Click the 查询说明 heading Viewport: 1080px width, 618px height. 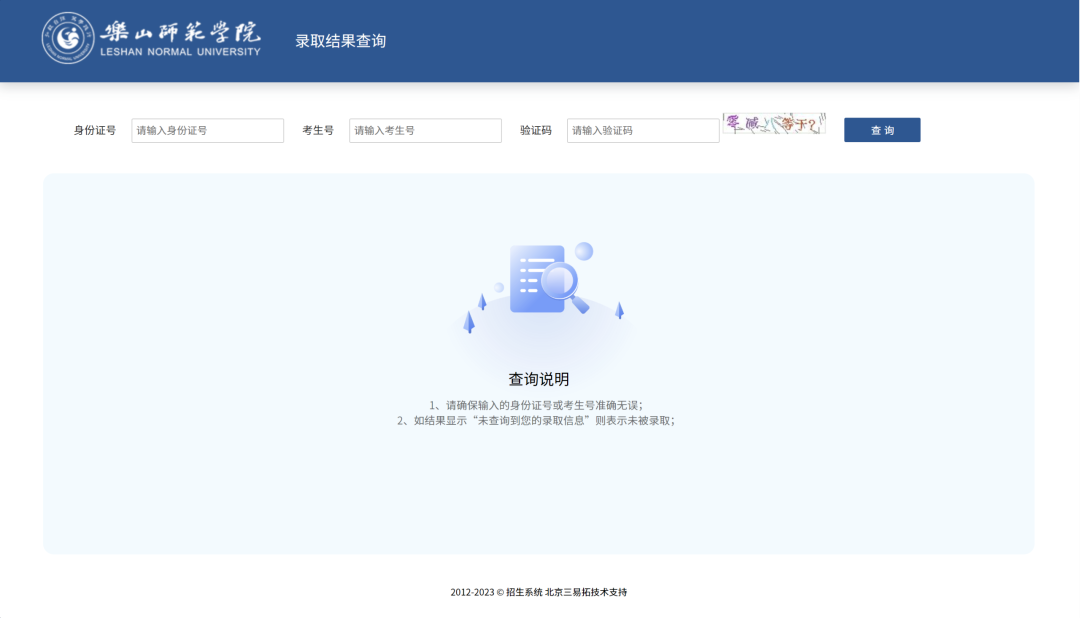[x=539, y=379]
